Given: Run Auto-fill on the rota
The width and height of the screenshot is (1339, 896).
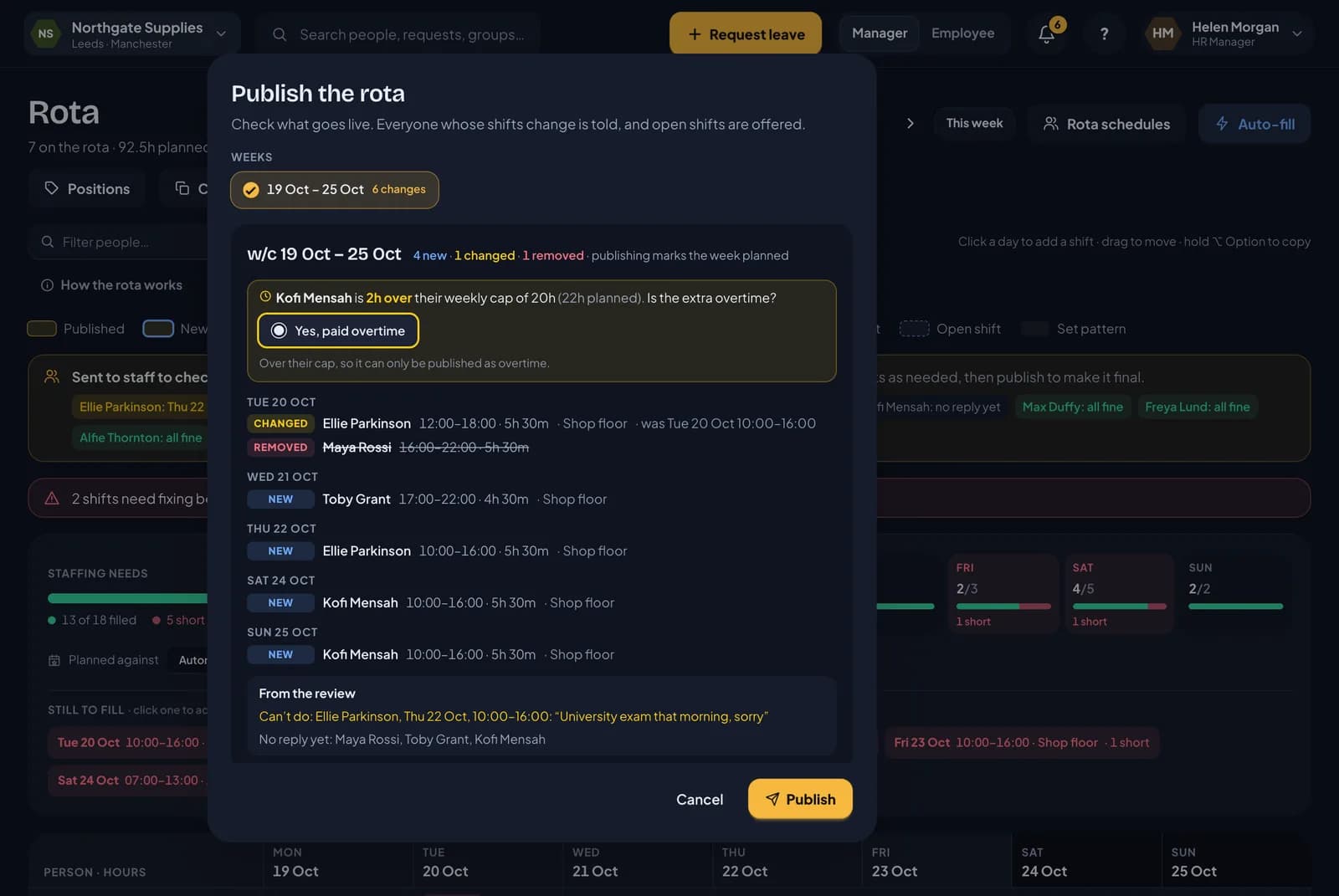Looking at the screenshot, I should [1254, 124].
